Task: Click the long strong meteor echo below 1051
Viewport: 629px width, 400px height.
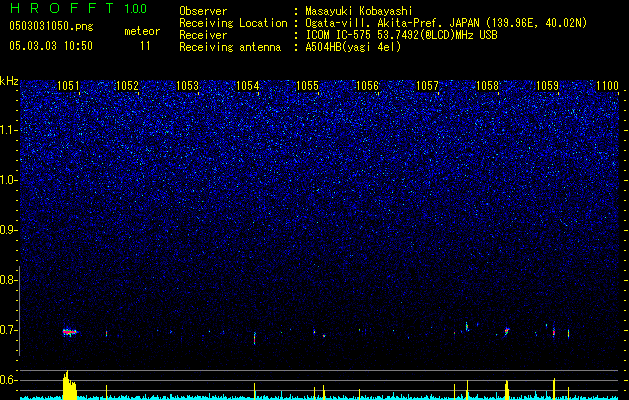Action: point(69,332)
